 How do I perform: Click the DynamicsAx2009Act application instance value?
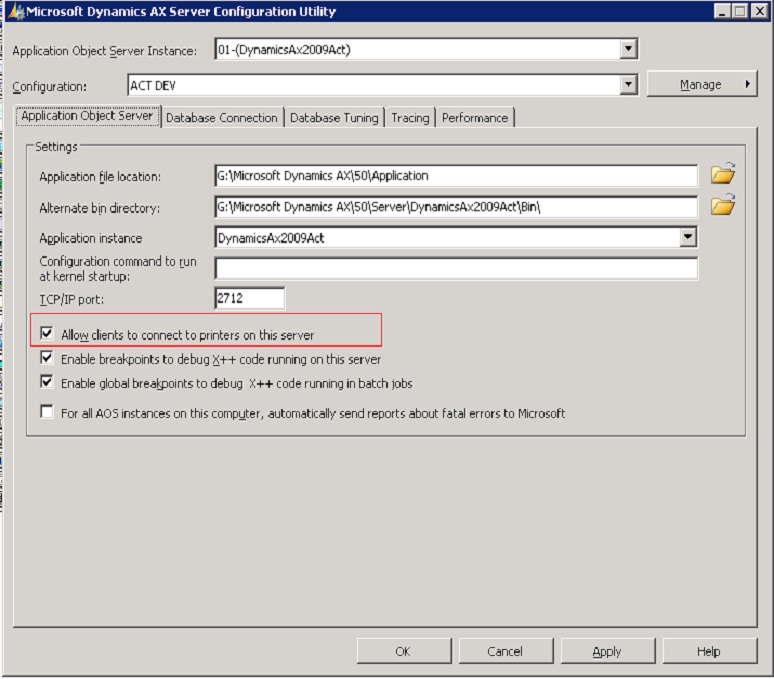click(271, 238)
